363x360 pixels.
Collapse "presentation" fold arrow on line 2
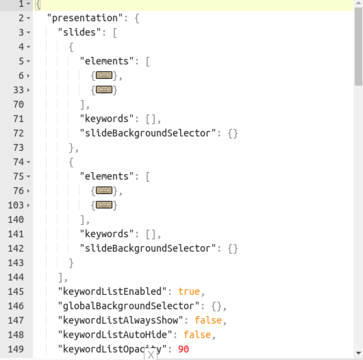pos(28,18)
